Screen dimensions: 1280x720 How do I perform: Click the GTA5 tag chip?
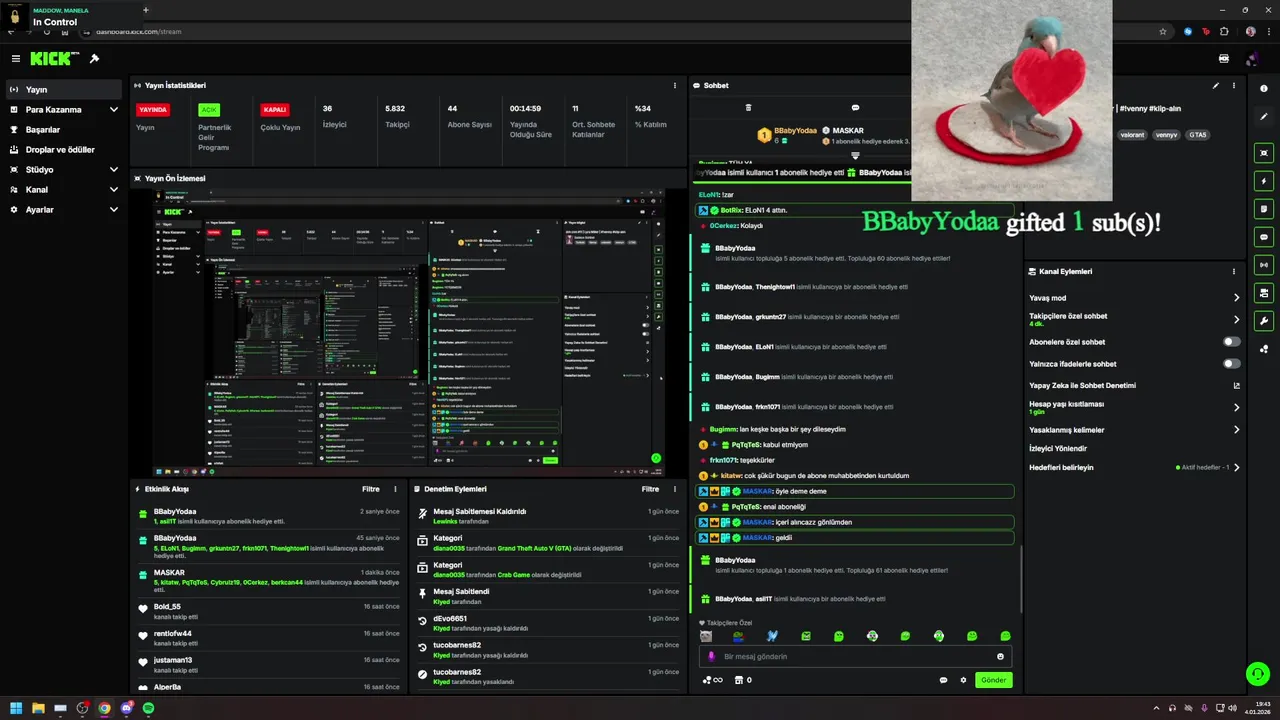point(1198,134)
